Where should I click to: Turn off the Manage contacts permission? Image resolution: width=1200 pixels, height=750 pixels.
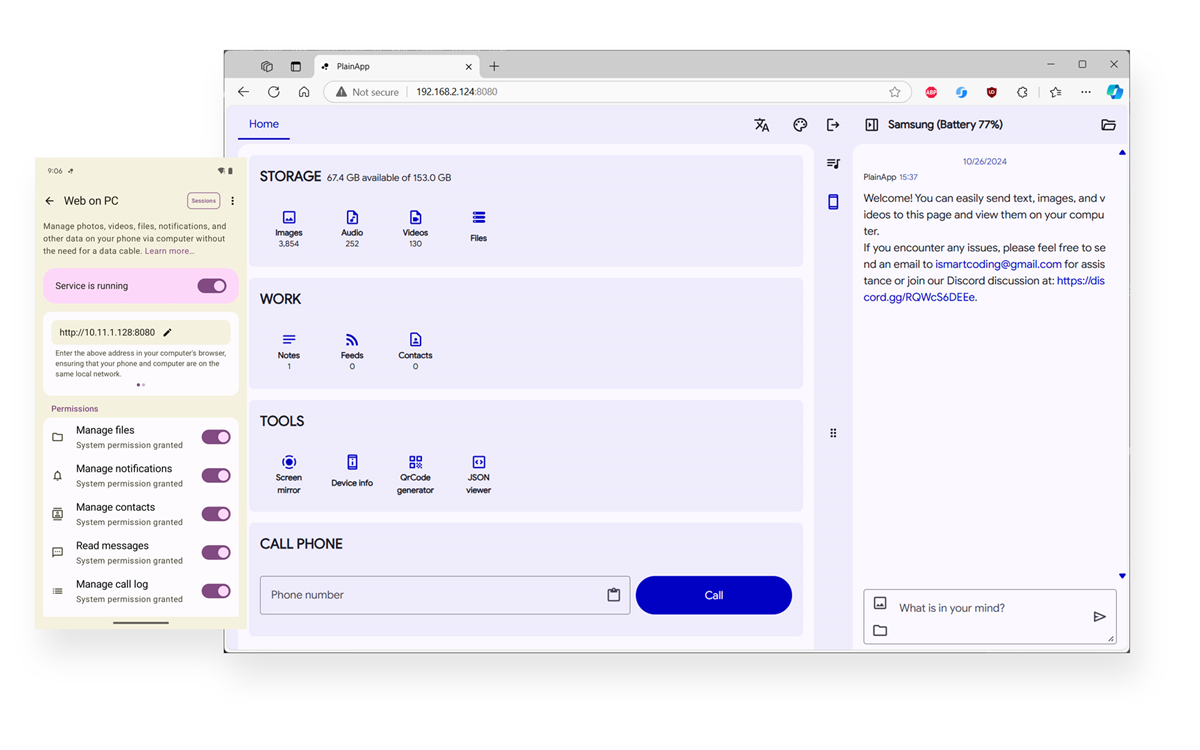click(216, 514)
